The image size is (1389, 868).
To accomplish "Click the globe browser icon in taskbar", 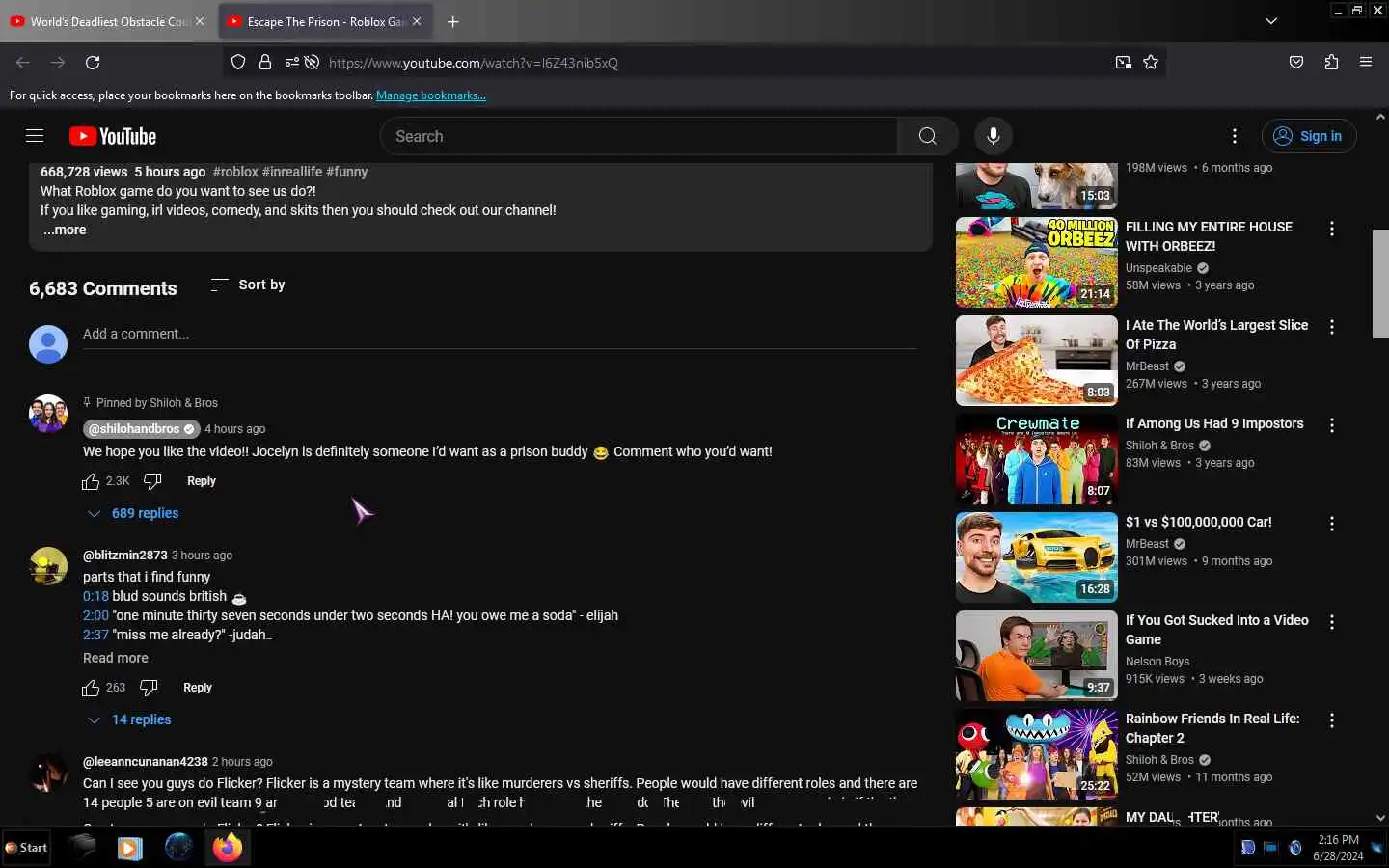I will tap(178, 848).
